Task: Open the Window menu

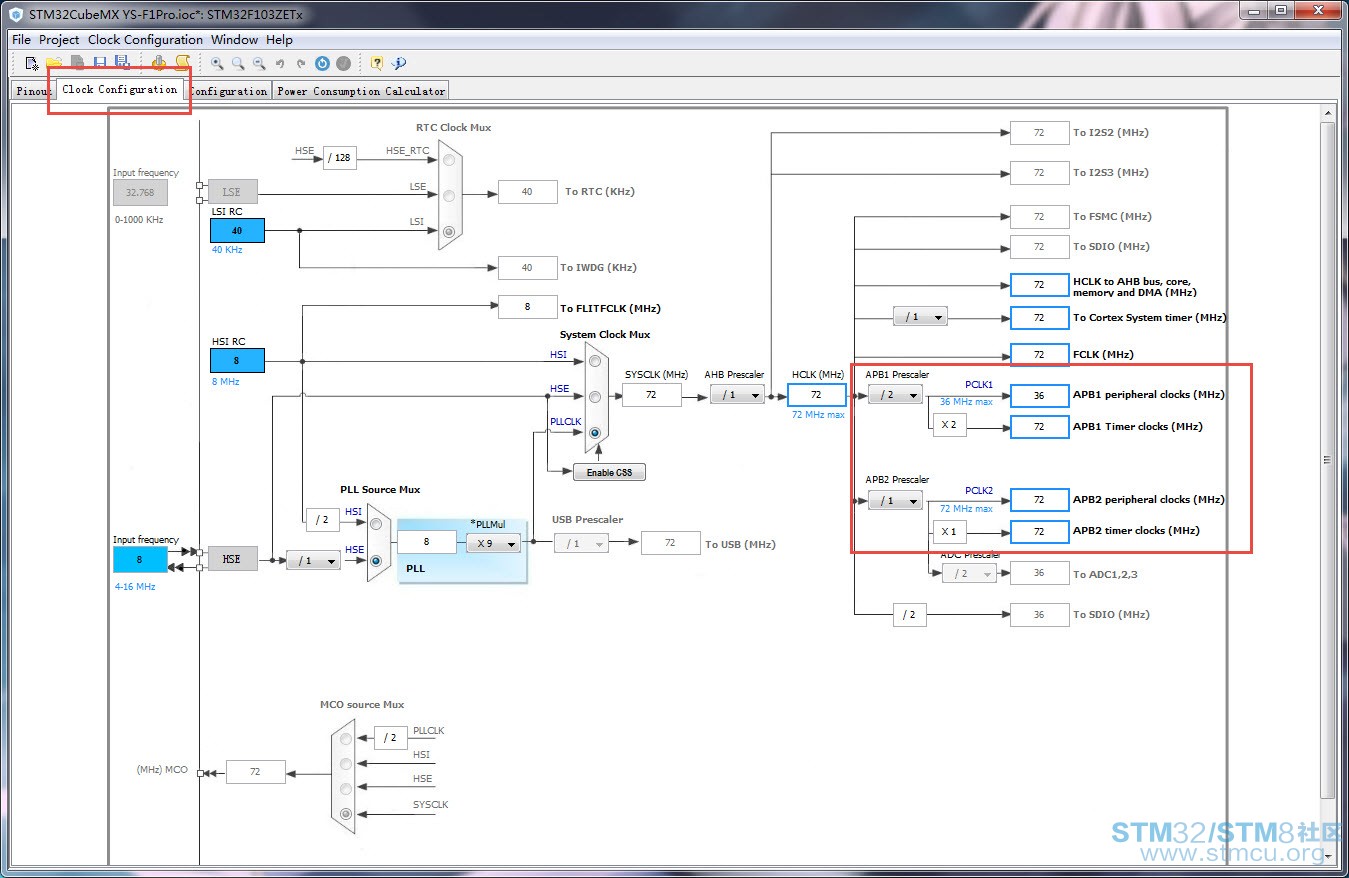Action: click(x=234, y=40)
